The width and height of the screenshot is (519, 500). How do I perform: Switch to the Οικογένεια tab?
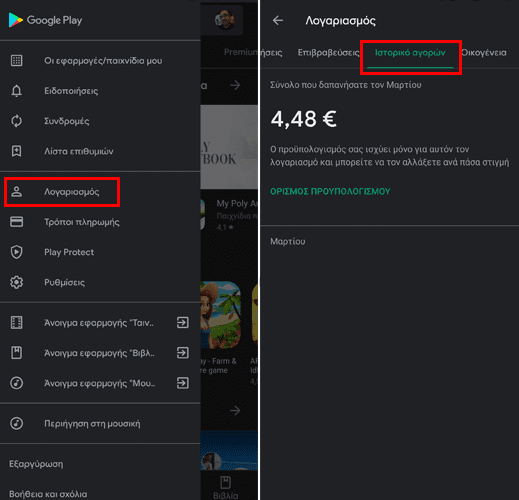coord(484,53)
